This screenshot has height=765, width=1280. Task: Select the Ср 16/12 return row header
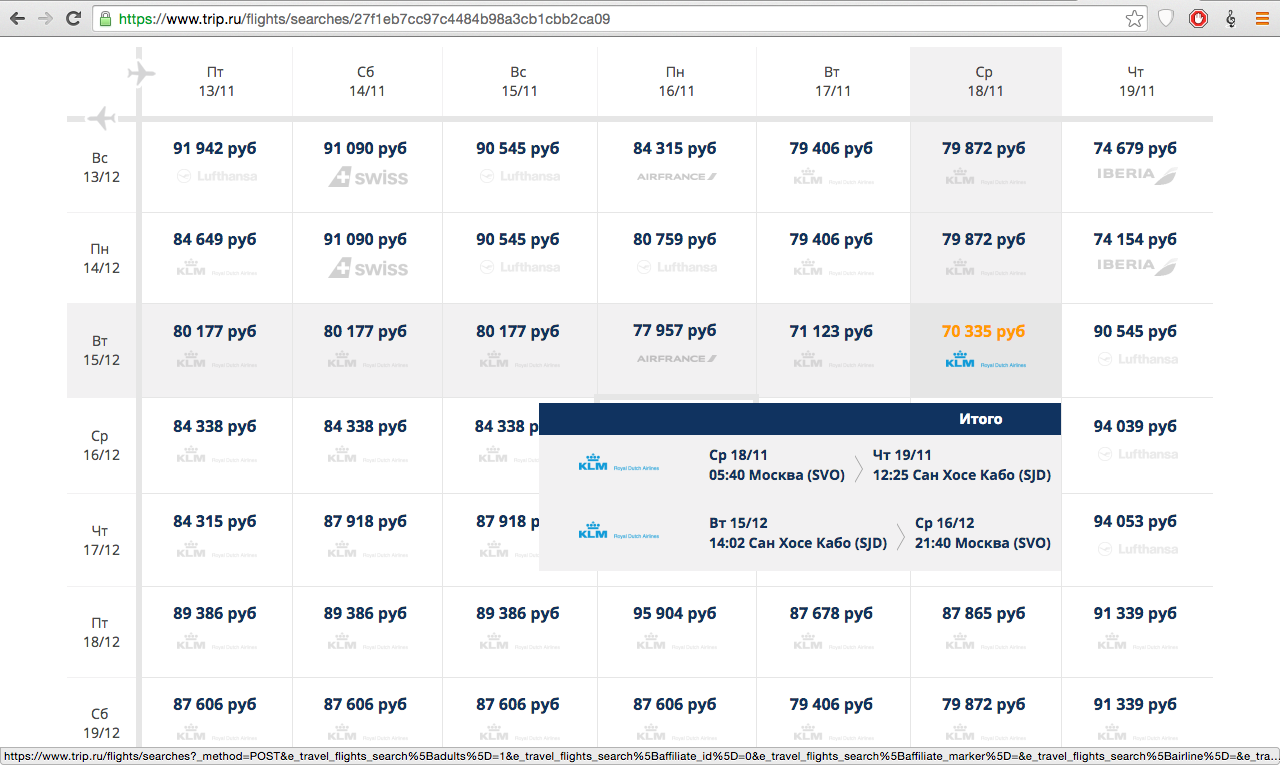point(100,445)
